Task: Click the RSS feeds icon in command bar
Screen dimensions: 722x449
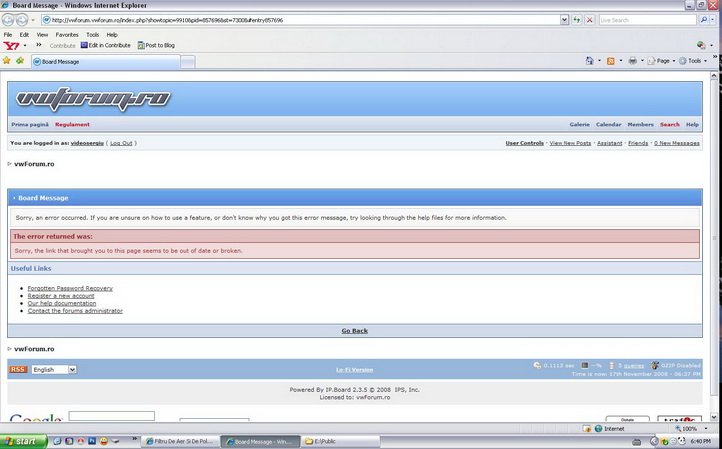Action: 611,61
